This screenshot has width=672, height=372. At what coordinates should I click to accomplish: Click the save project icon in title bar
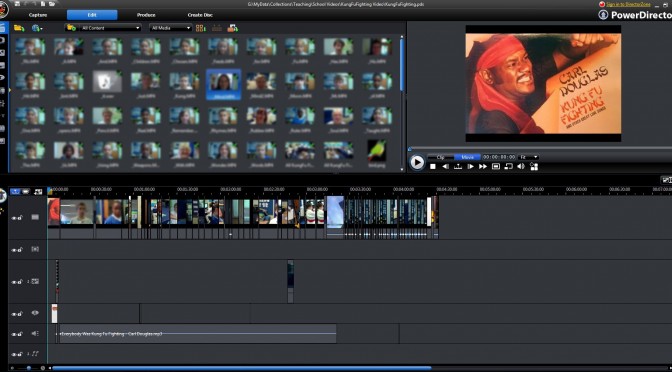[x=18, y=3]
